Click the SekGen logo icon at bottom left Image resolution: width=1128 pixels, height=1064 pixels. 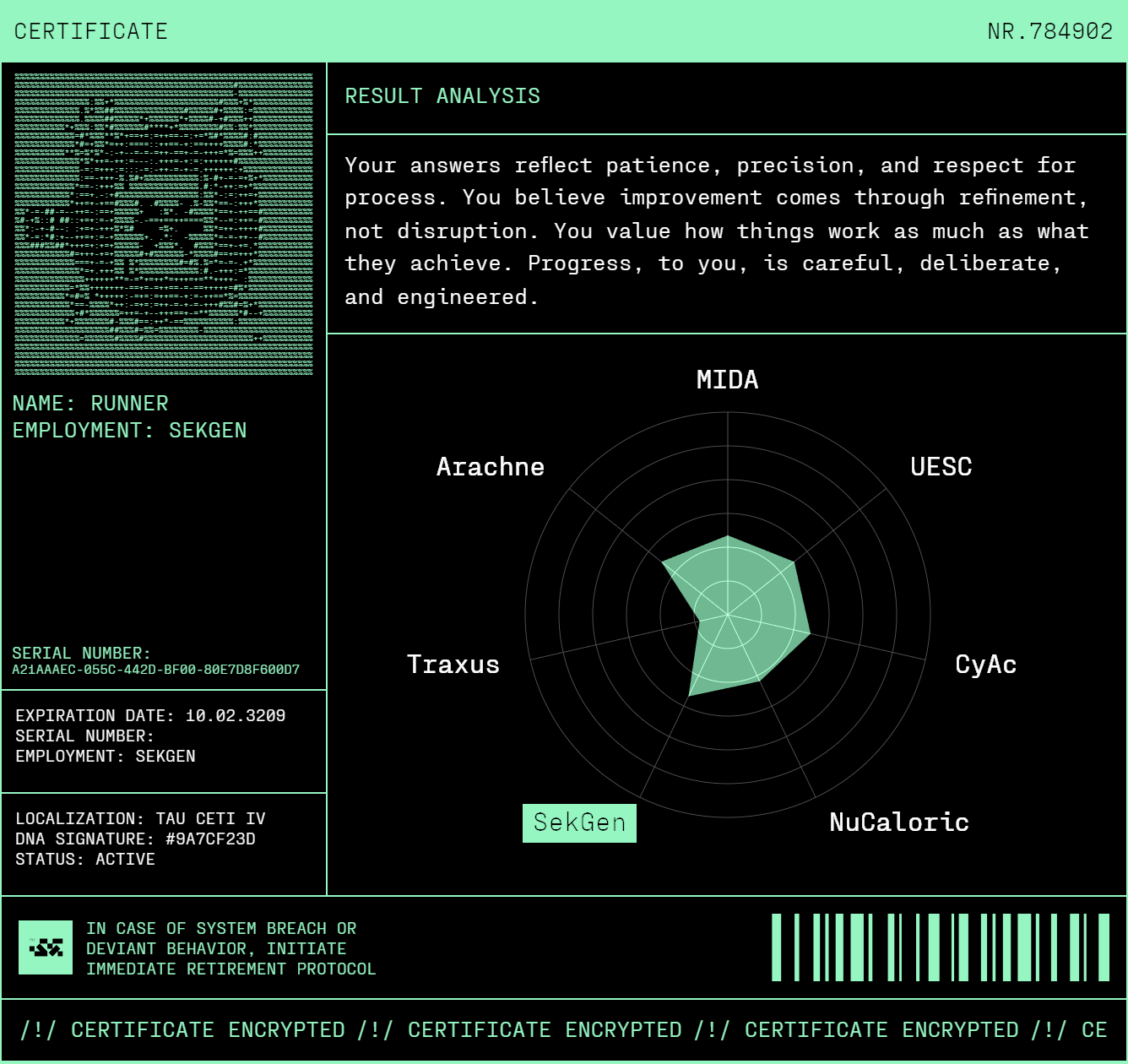tap(46, 947)
